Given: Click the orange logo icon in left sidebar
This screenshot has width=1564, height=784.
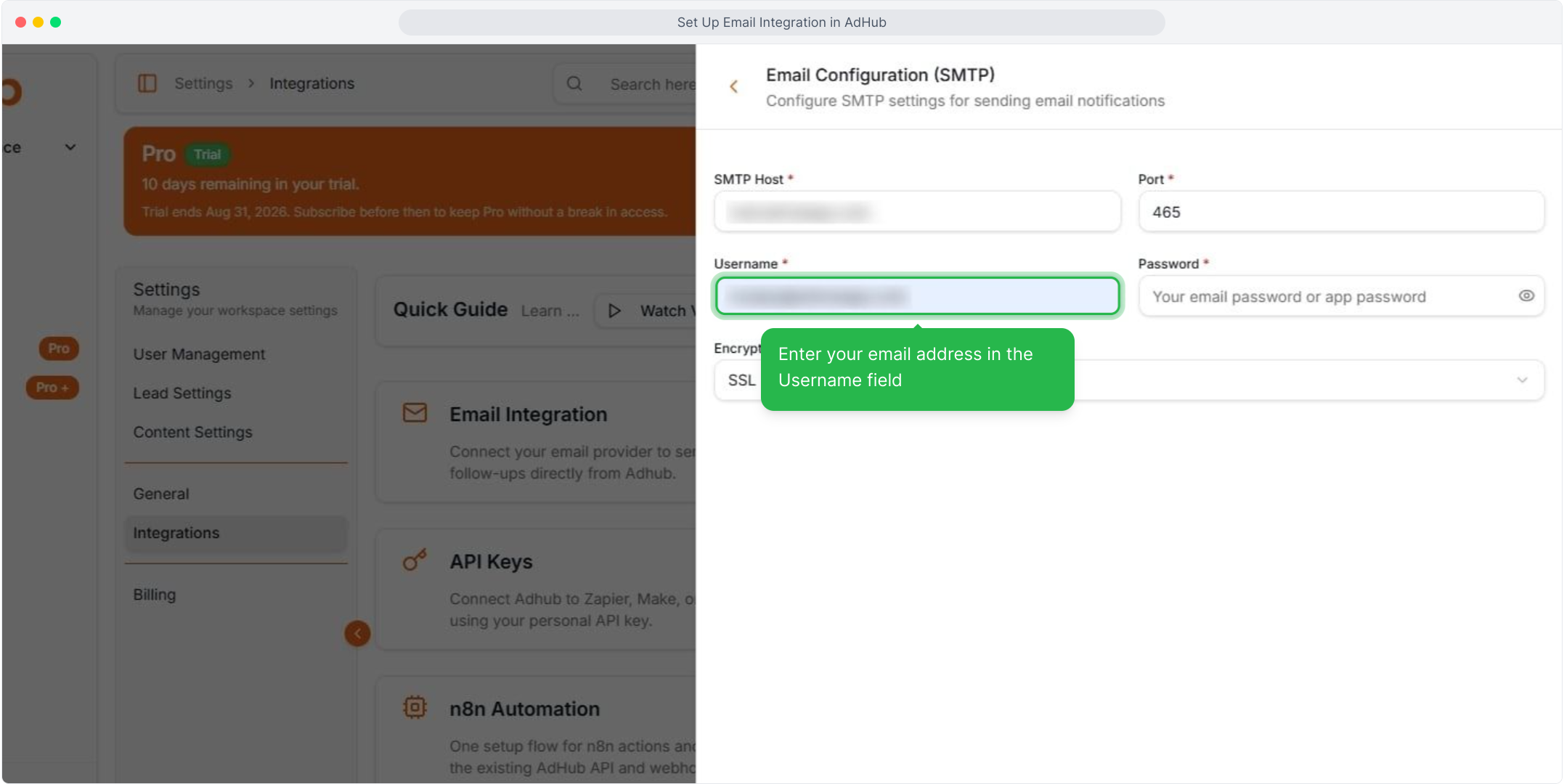Looking at the screenshot, I should point(12,92).
